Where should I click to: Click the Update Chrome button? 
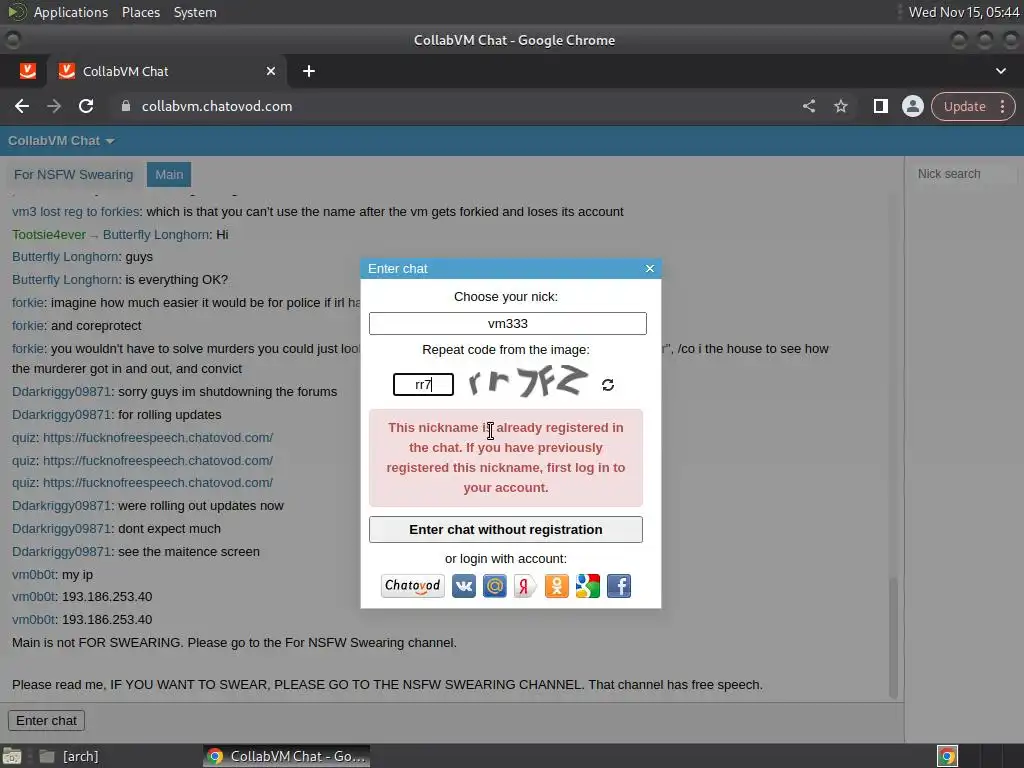pos(965,106)
